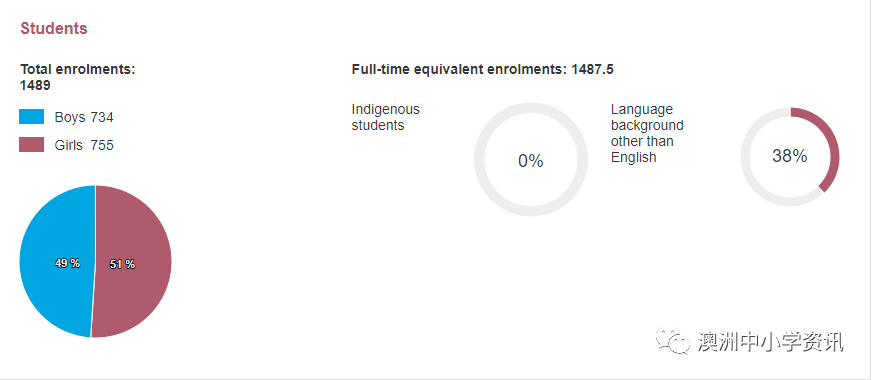Click the blue Boys legend swatch
Screen dimensions: 872x380
(x=31, y=117)
